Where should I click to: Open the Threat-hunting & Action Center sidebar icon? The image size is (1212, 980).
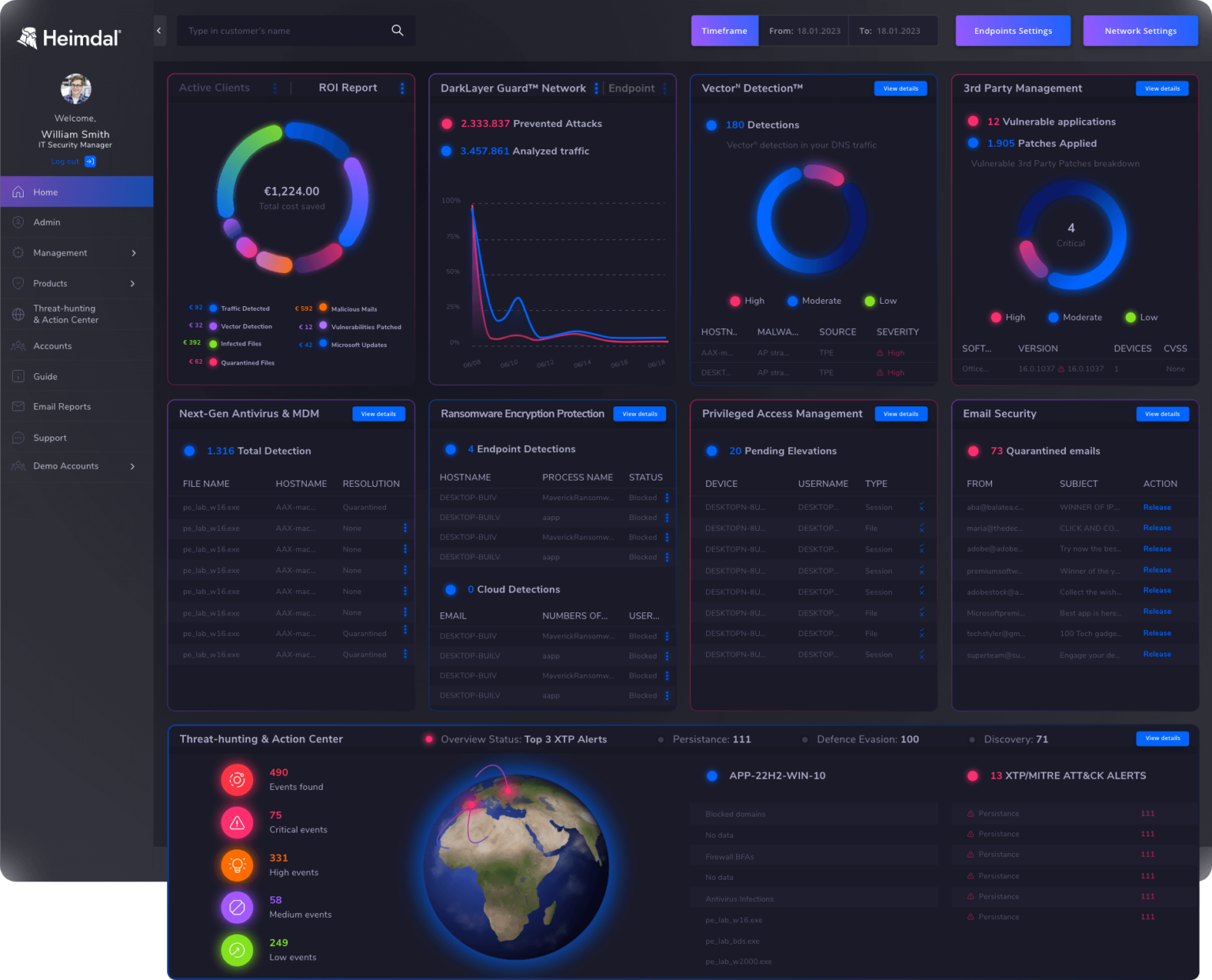click(x=17, y=314)
